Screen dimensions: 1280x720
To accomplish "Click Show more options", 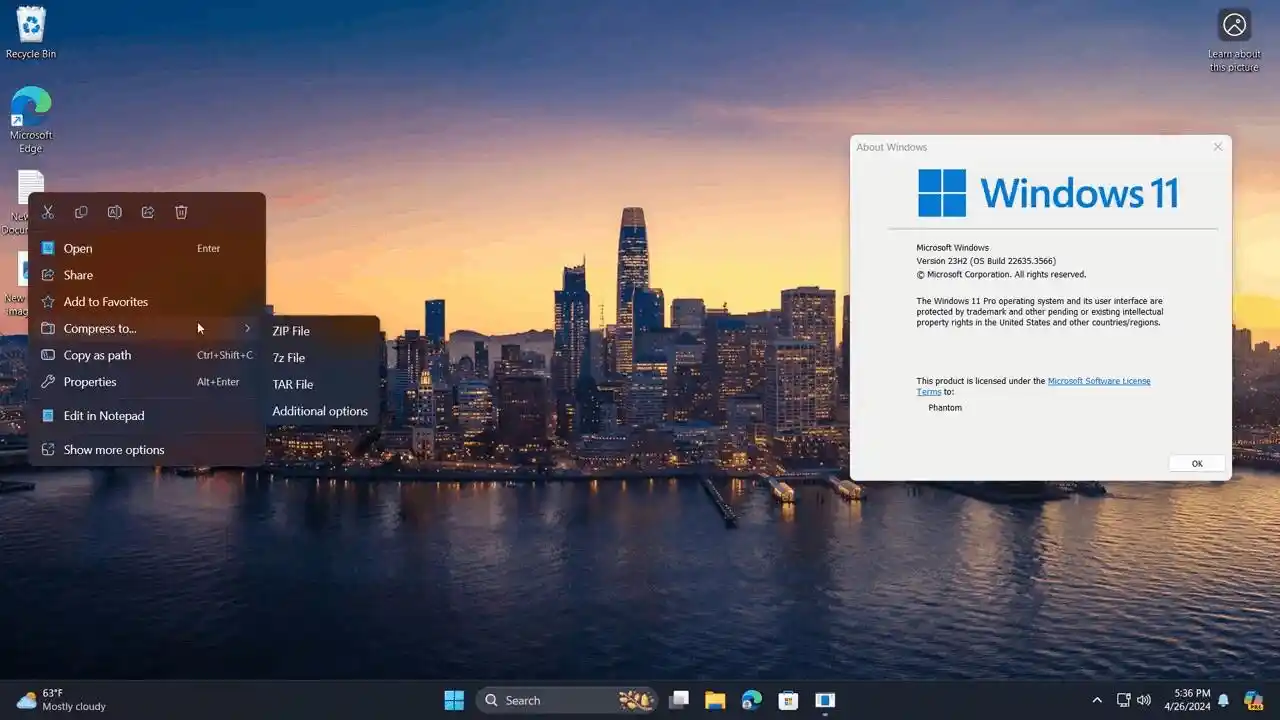I will tap(147, 450).
